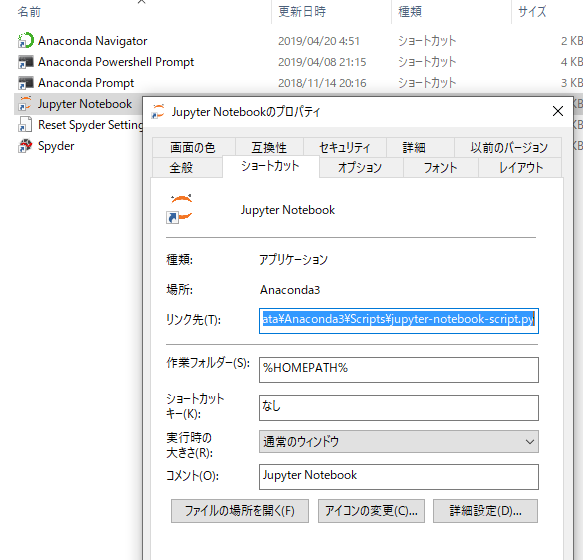The height and width of the screenshot is (560, 583).
Task: Click ショートカット type for Anaconda Prompt
Action: click(x=427, y=83)
